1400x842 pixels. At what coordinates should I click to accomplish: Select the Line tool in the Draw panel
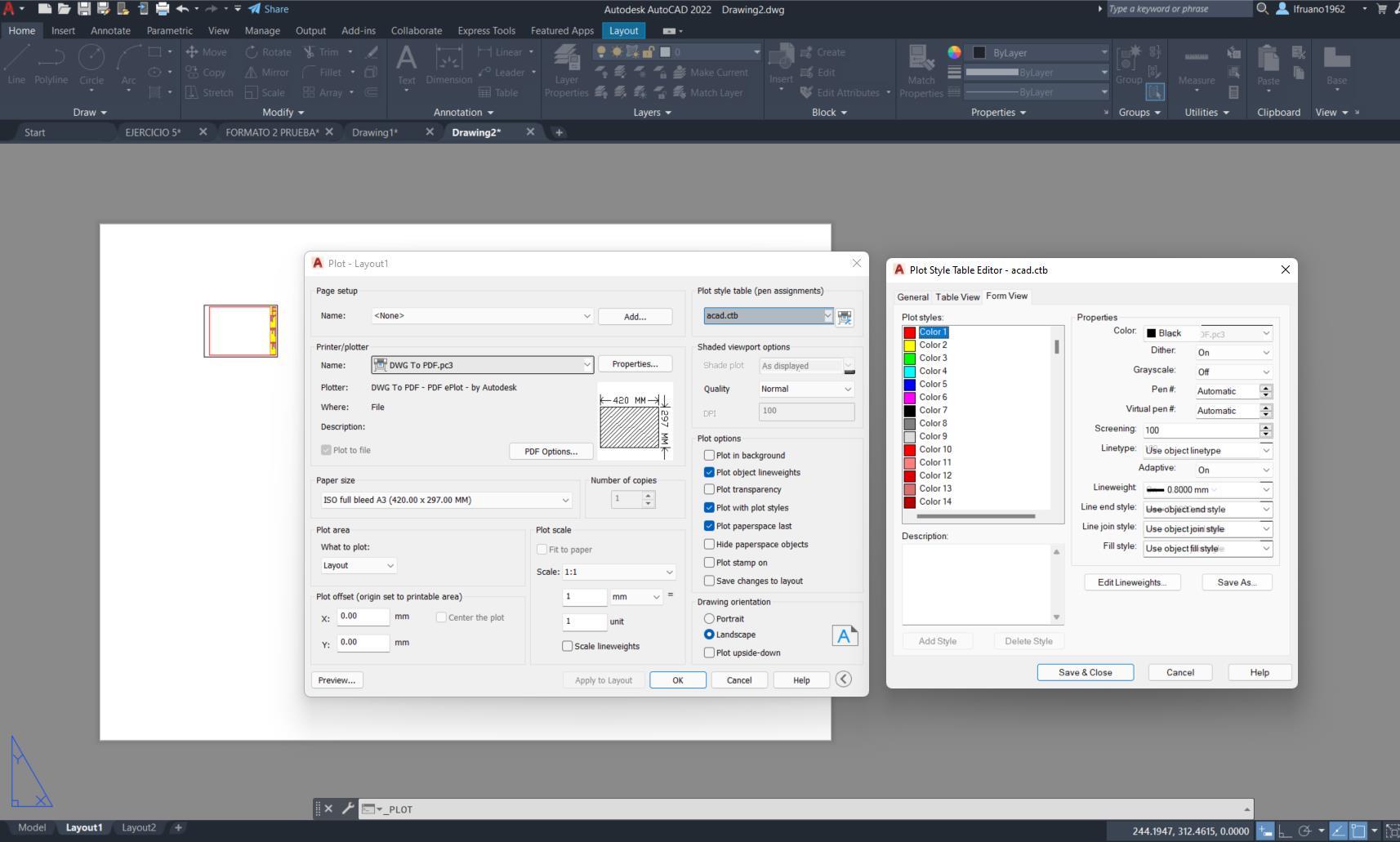tap(16, 65)
